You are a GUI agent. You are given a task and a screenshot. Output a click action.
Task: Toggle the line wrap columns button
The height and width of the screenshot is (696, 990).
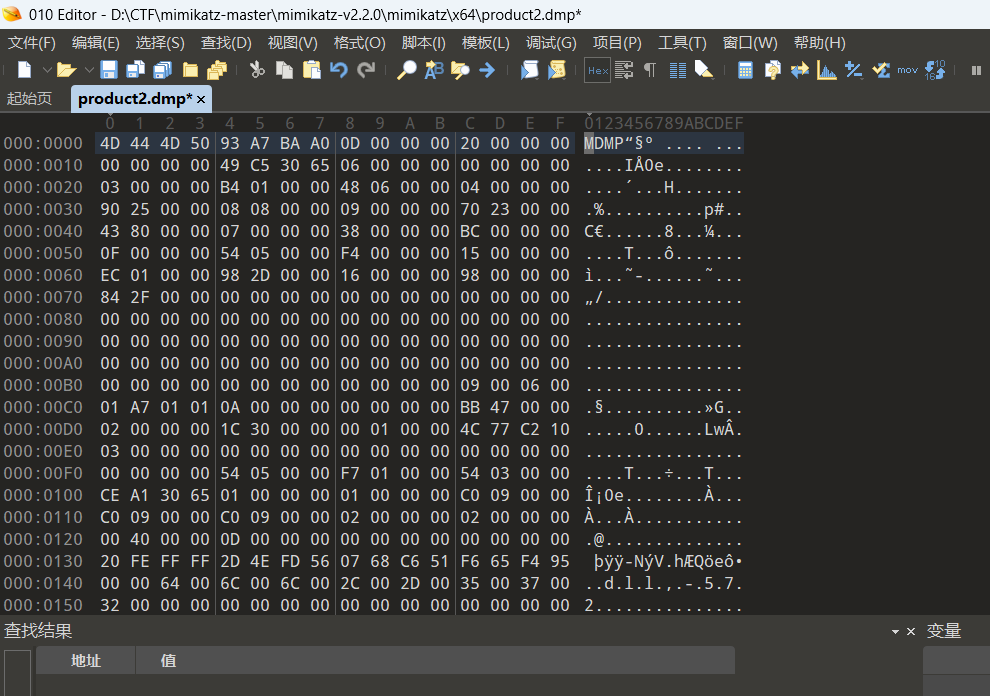(678, 70)
